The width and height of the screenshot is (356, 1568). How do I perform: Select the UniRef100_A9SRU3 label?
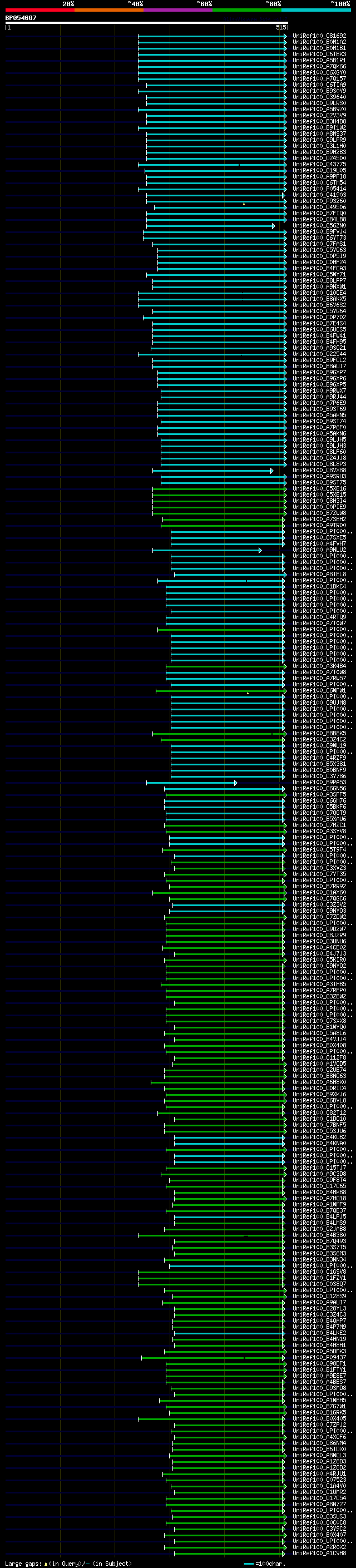319,477
